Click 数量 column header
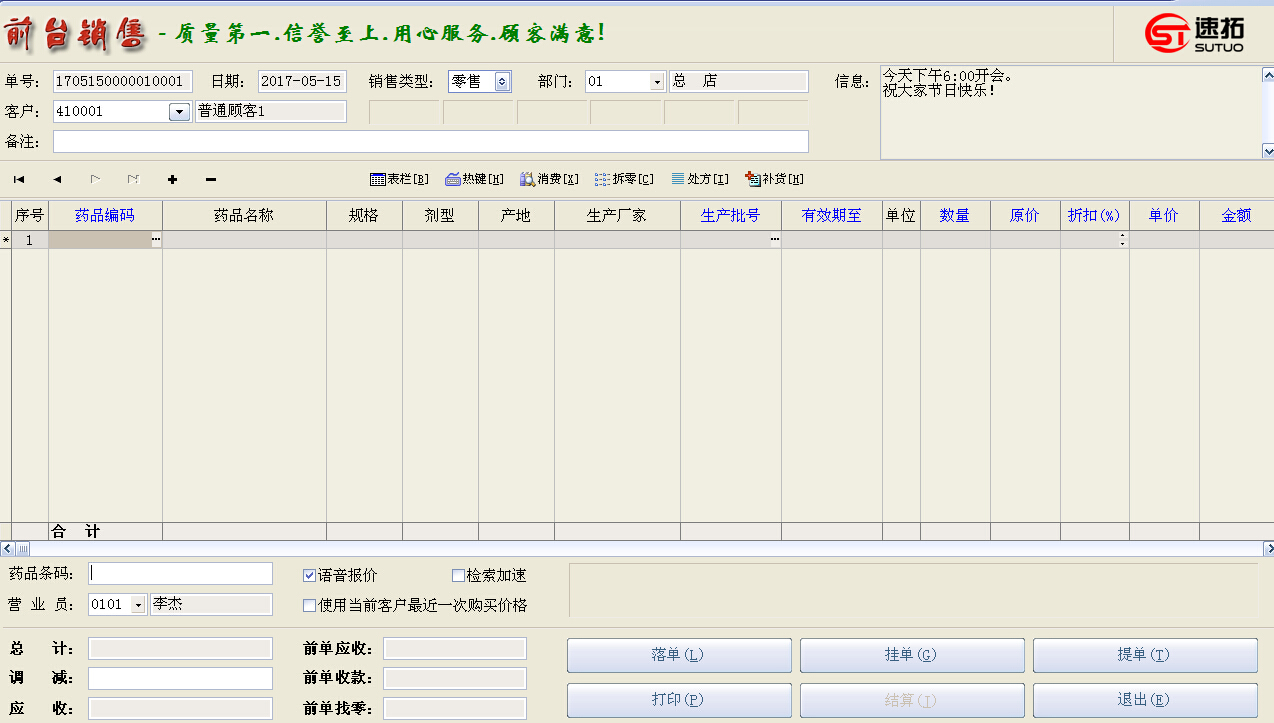 pyautogui.click(x=955, y=215)
